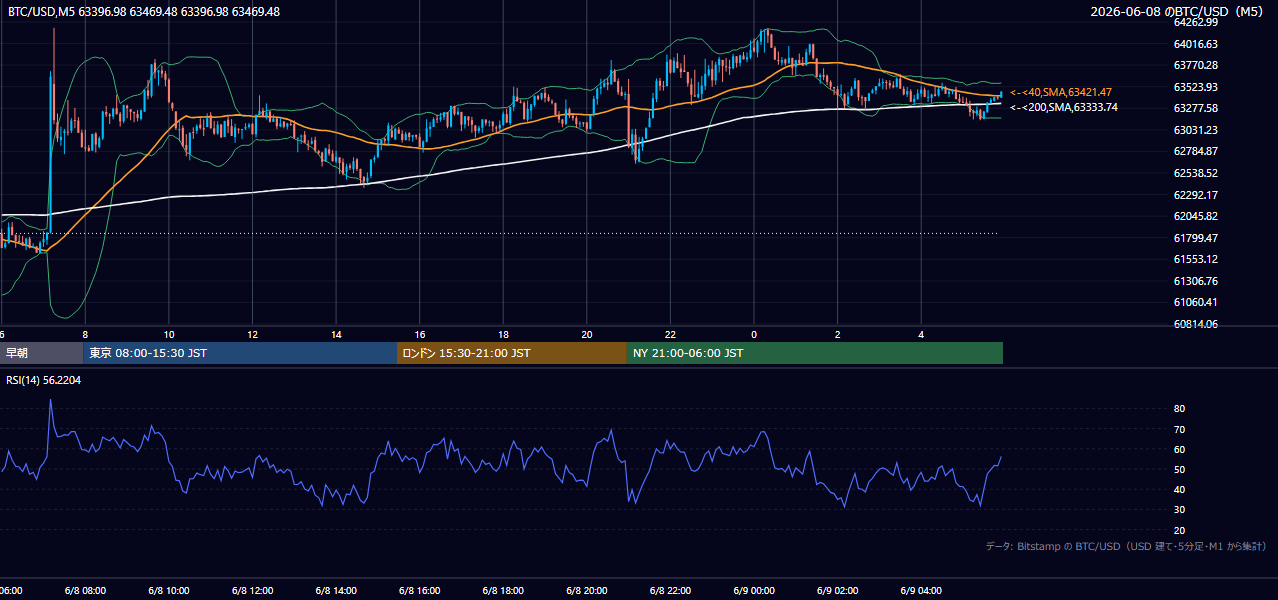Click price axis label 62292.17
Viewport: 1278px width, 600px height.
1195,195
